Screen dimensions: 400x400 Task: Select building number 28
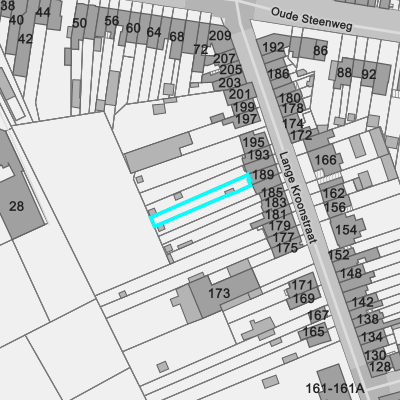(16, 206)
